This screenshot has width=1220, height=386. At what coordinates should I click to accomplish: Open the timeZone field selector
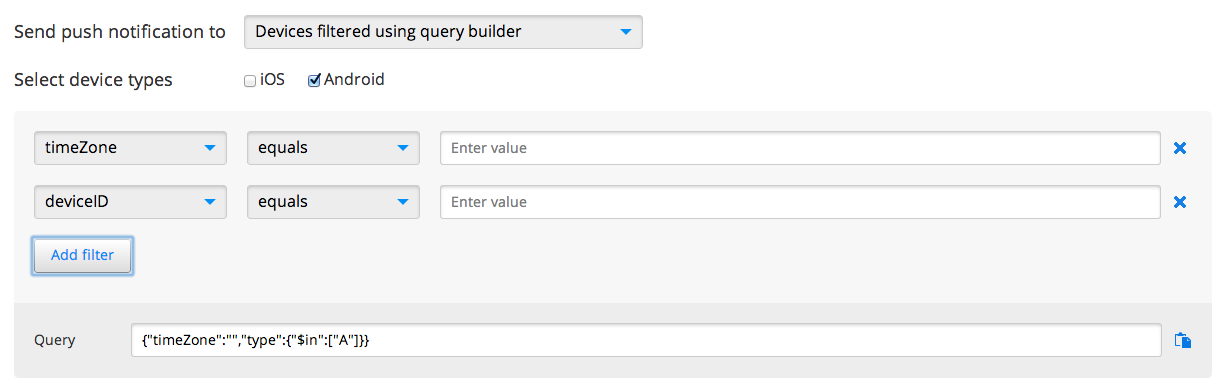(x=130, y=148)
